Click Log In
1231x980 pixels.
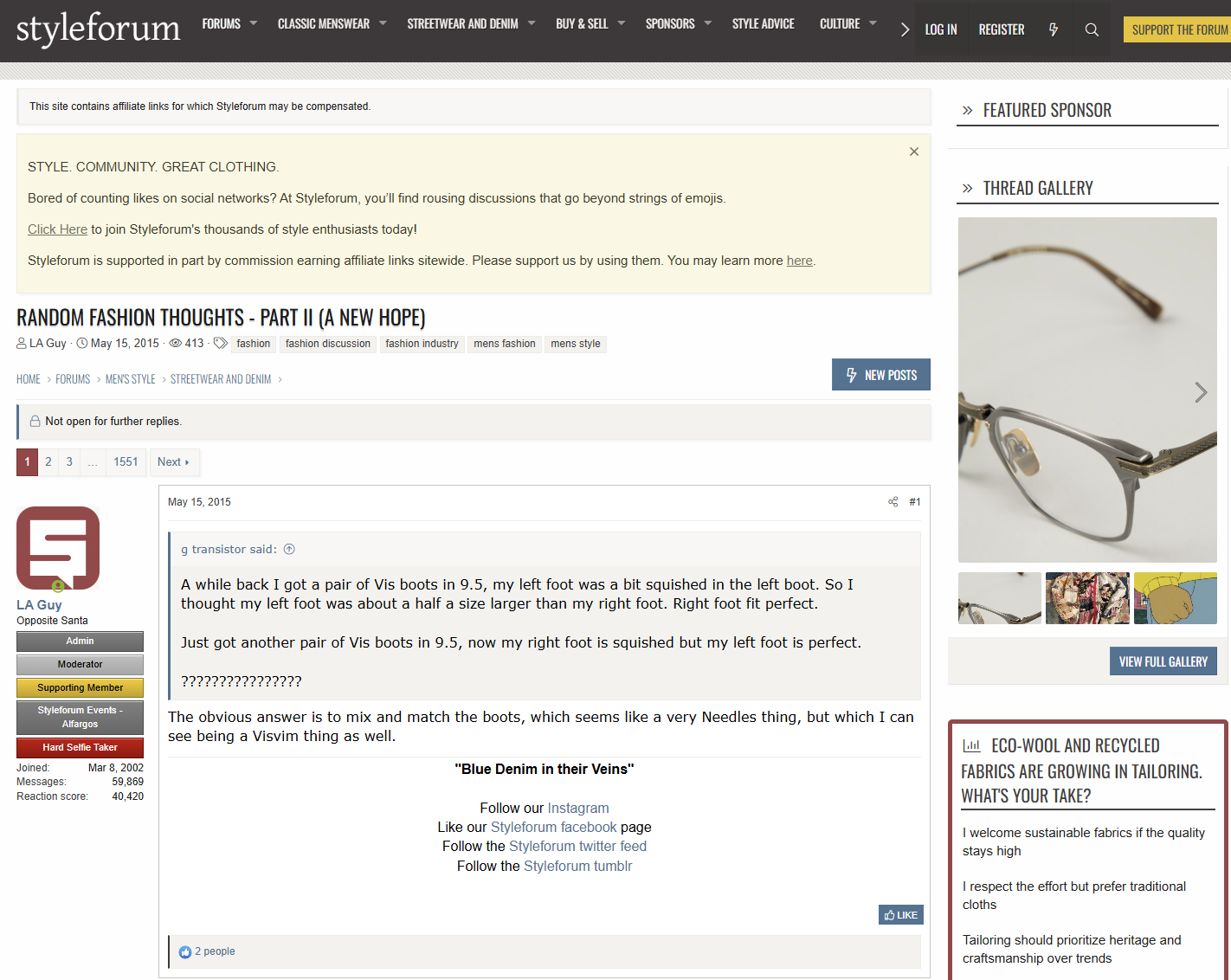point(941,29)
